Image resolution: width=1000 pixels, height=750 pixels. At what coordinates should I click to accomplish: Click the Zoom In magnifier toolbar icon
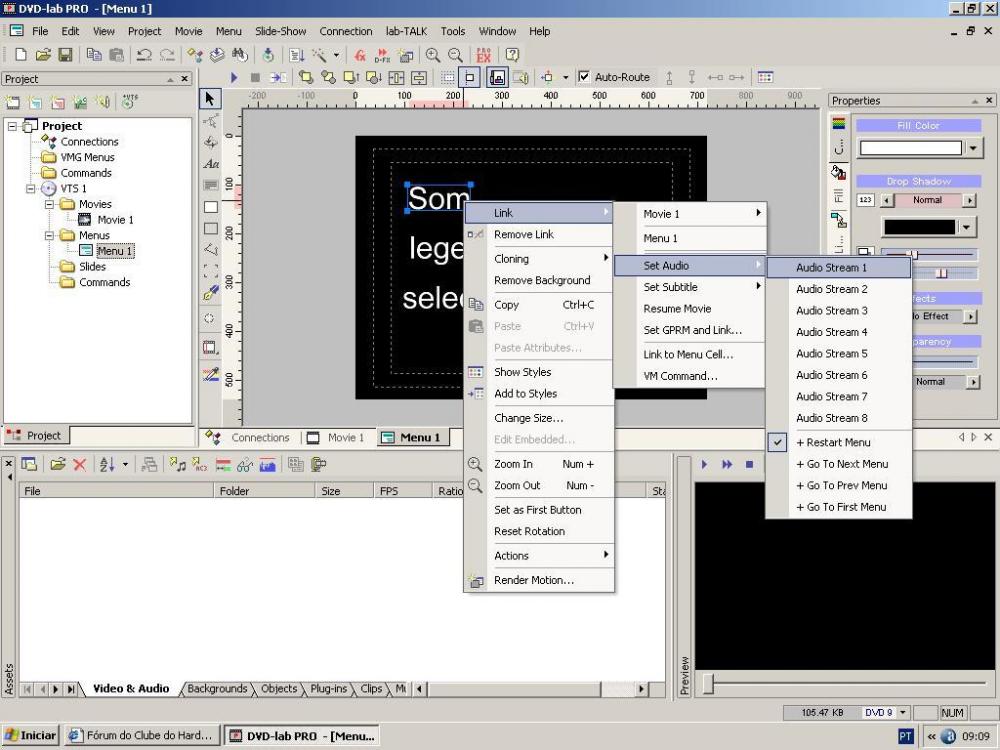(434, 56)
